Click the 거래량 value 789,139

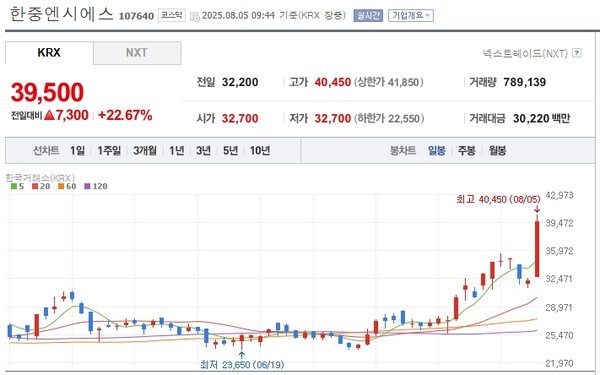point(525,82)
